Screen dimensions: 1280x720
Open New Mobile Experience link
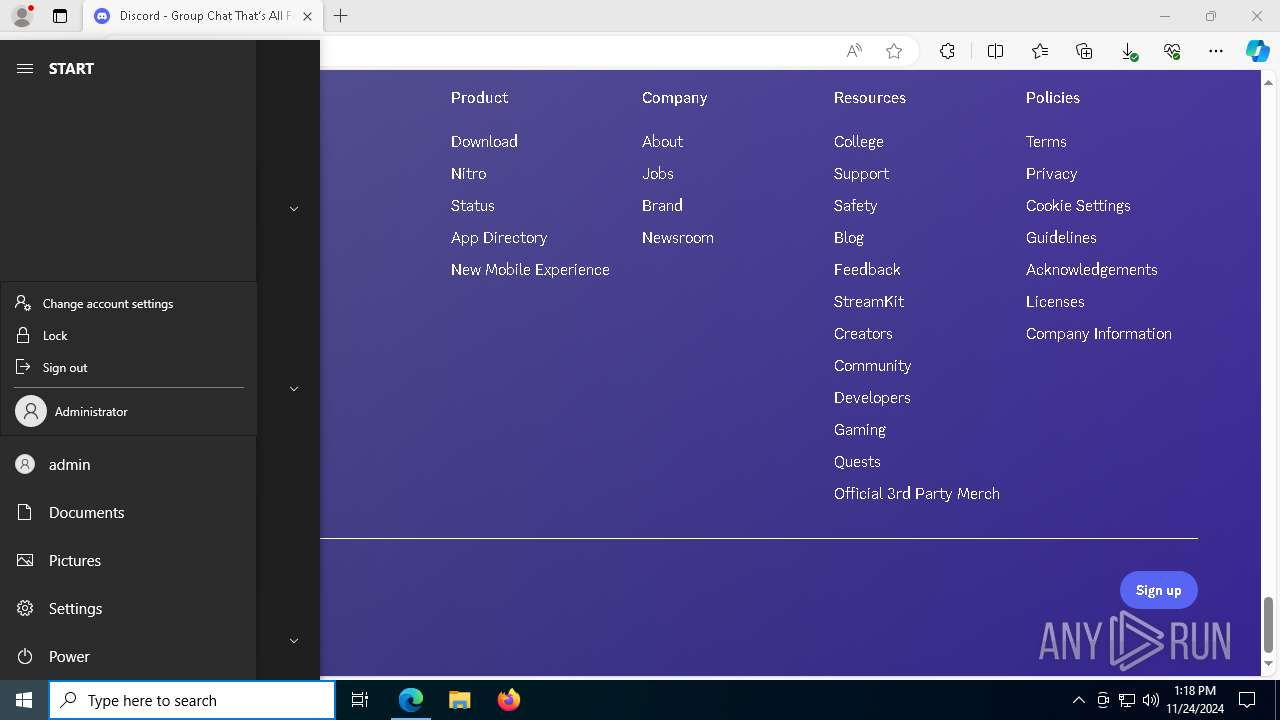(530, 269)
